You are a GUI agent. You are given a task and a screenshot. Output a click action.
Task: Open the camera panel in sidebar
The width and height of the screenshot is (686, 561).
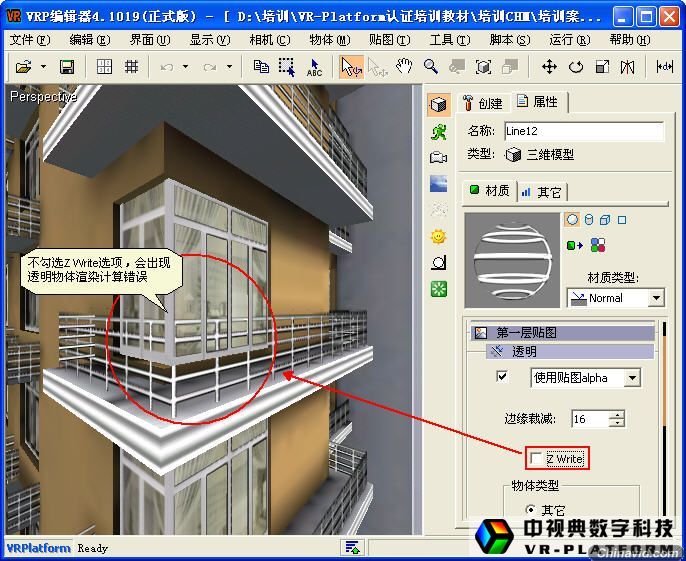click(x=438, y=157)
